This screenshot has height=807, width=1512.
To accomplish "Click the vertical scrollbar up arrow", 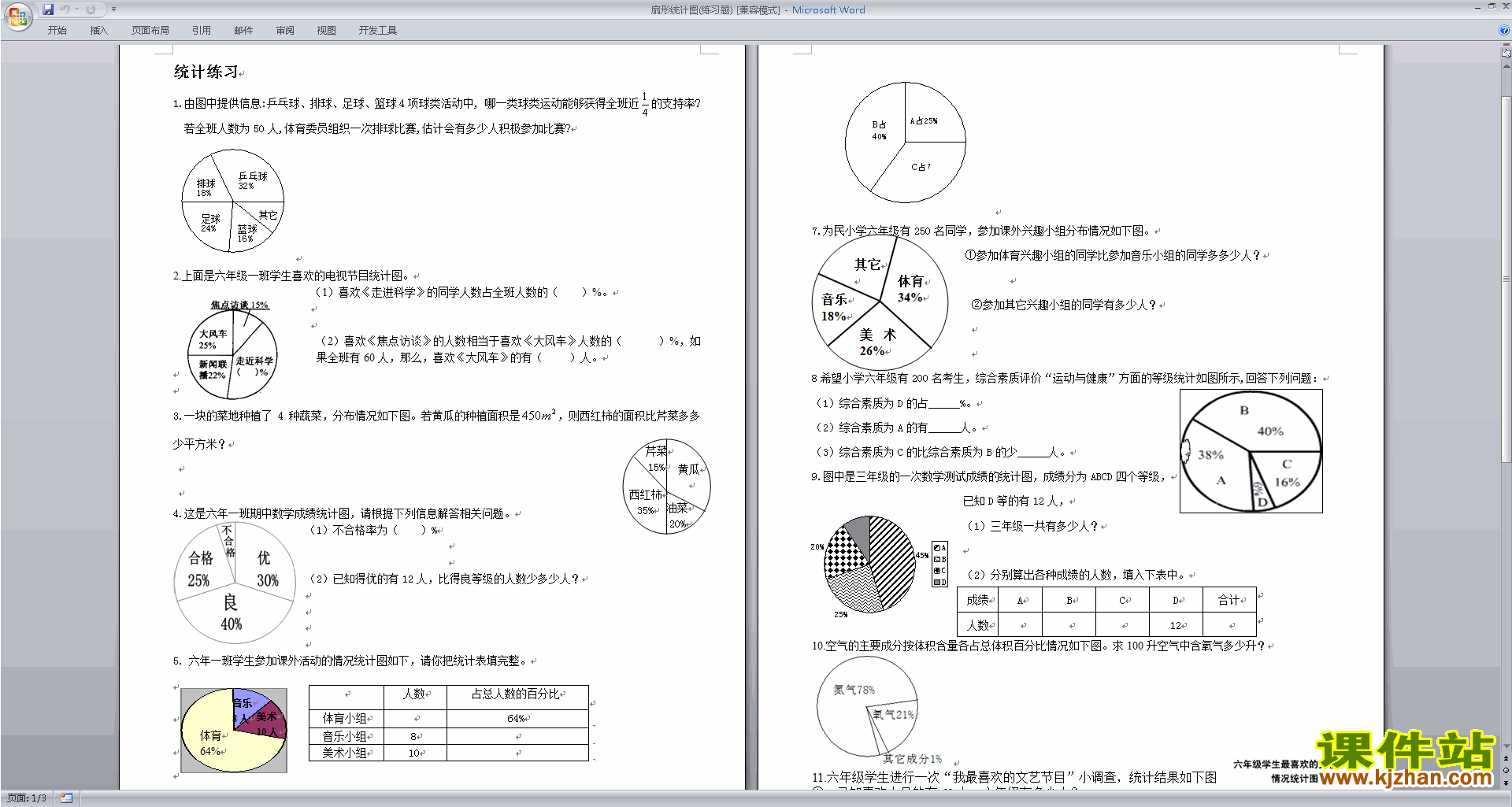I will [1506, 65].
